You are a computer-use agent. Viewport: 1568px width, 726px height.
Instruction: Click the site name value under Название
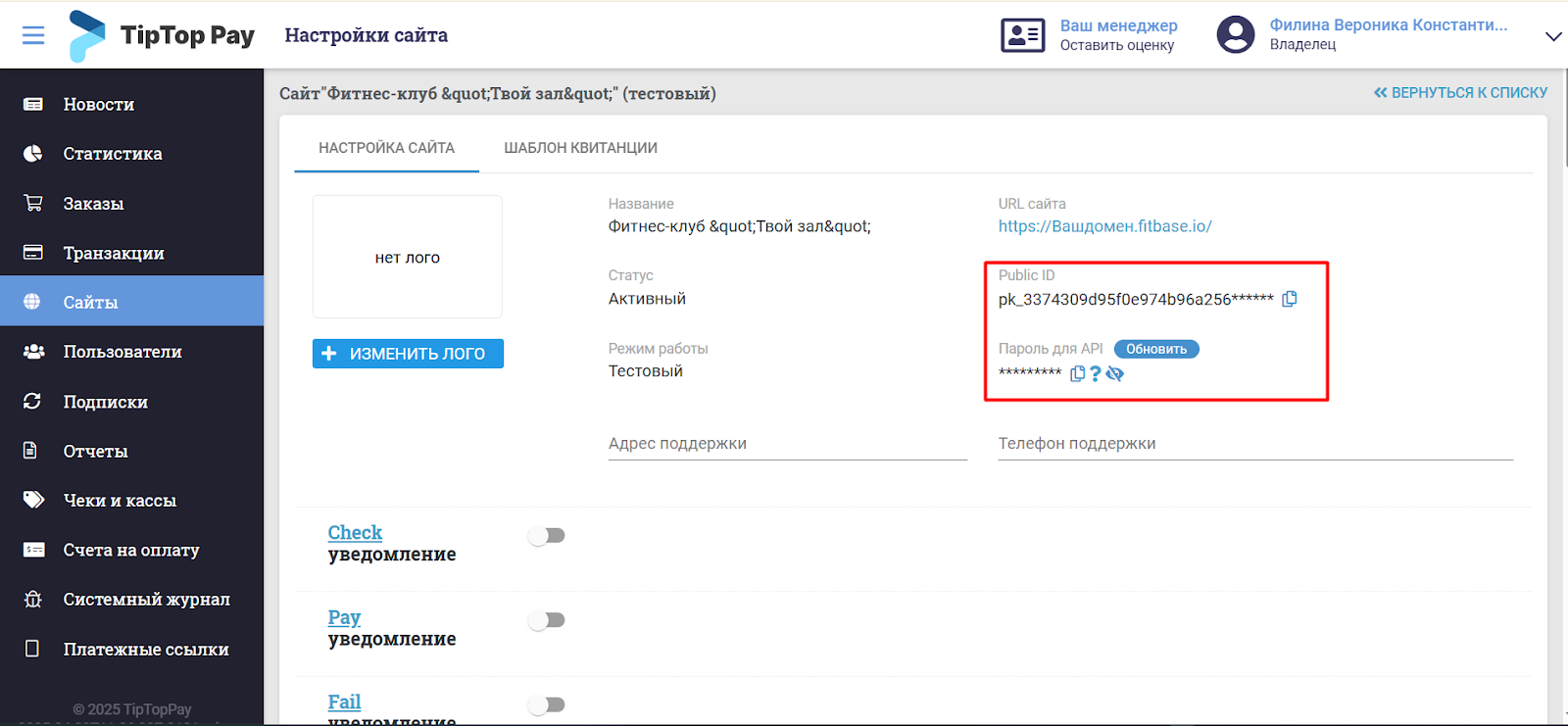(x=740, y=226)
